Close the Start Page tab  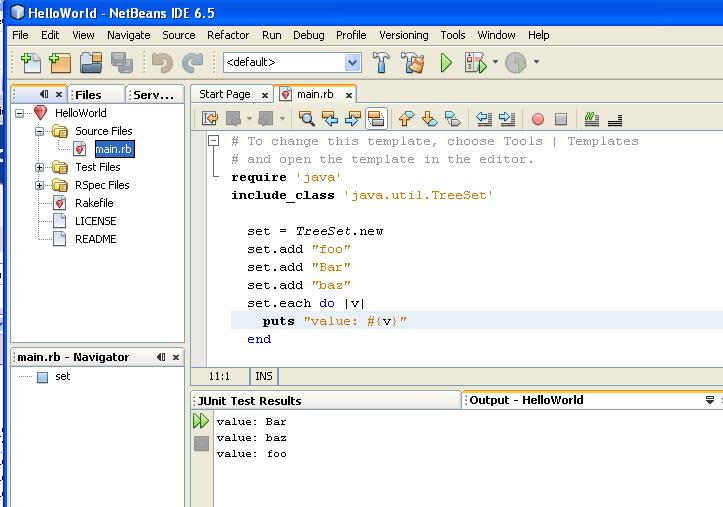265,95
